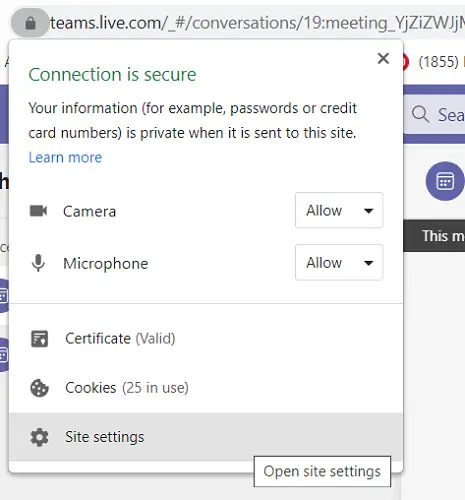Click the camera icon in permissions

pyautogui.click(x=38, y=211)
